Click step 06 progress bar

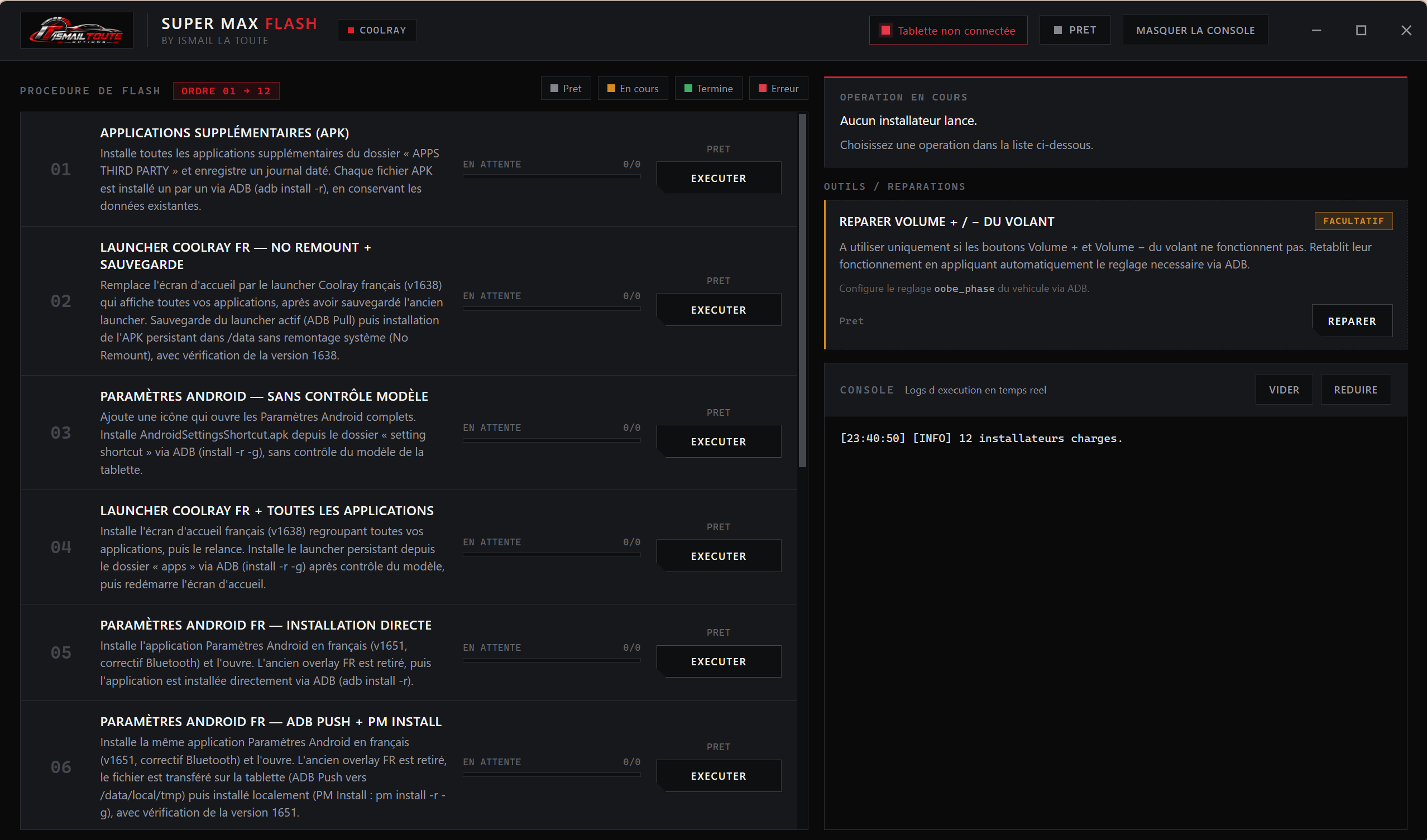click(x=552, y=775)
